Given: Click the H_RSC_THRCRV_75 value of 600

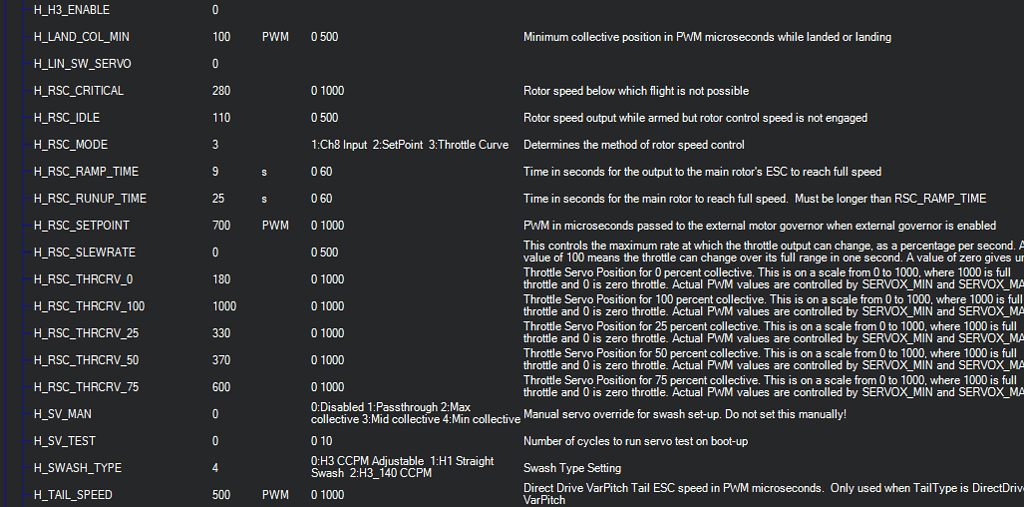Looking at the screenshot, I should pyautogui.click(x=221, y=387).
